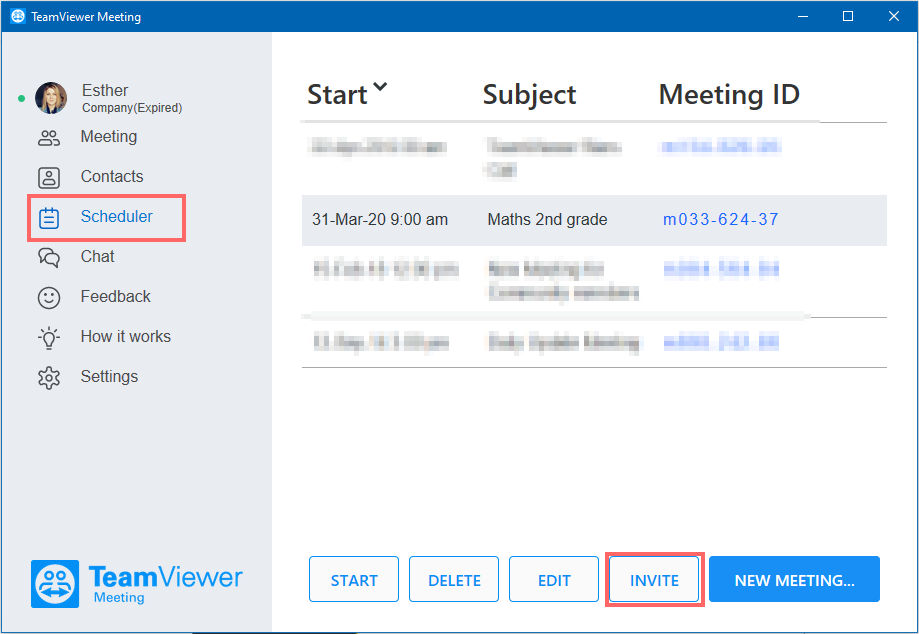Image resolution: width=919 pixels, height=634 pixels.
Task: Click Esther's profile avatar
Action: 51,98
